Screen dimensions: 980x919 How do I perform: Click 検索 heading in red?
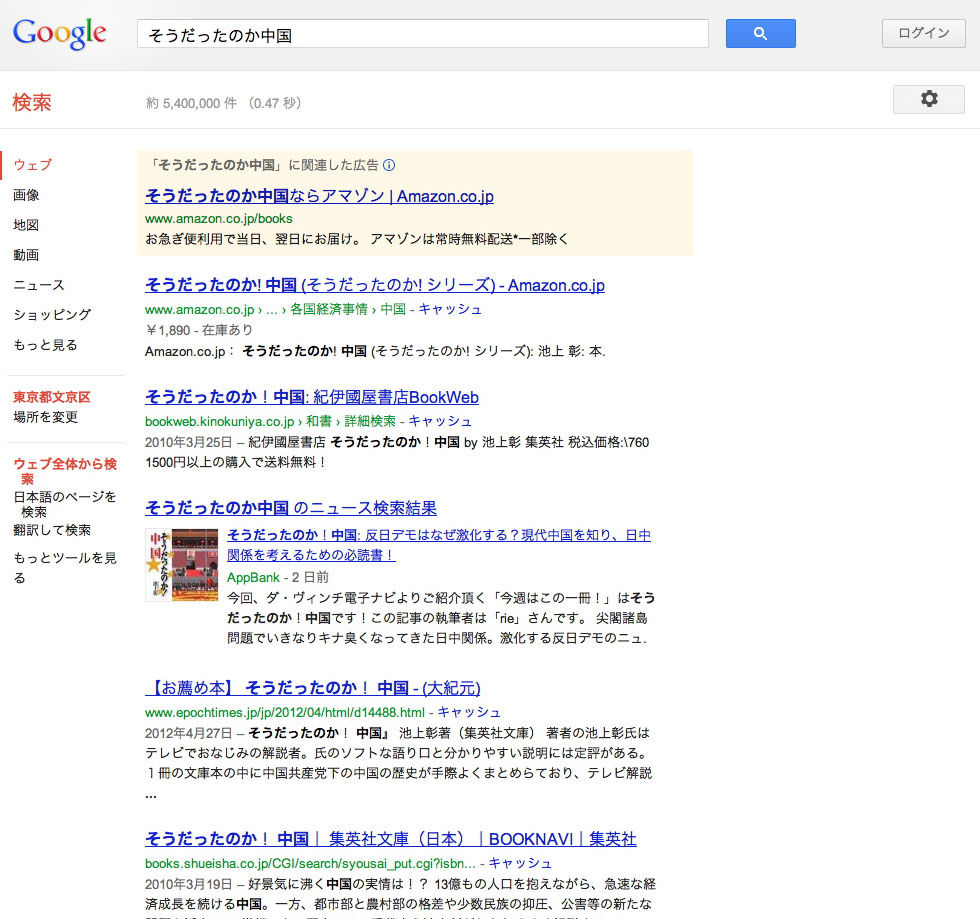tap(32, 103)
